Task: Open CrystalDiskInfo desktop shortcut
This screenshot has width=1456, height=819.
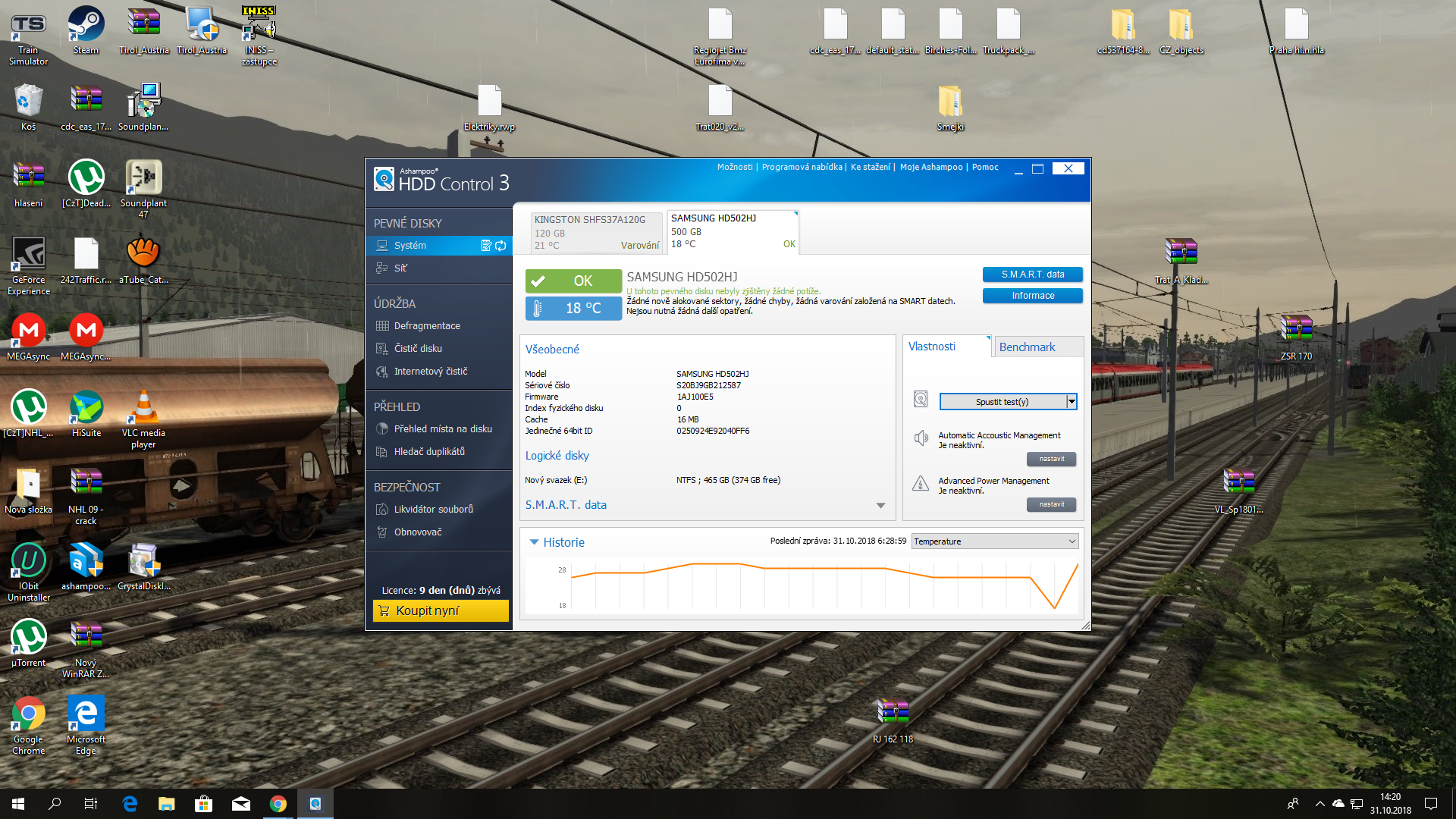Action: (x=143, y=566)
